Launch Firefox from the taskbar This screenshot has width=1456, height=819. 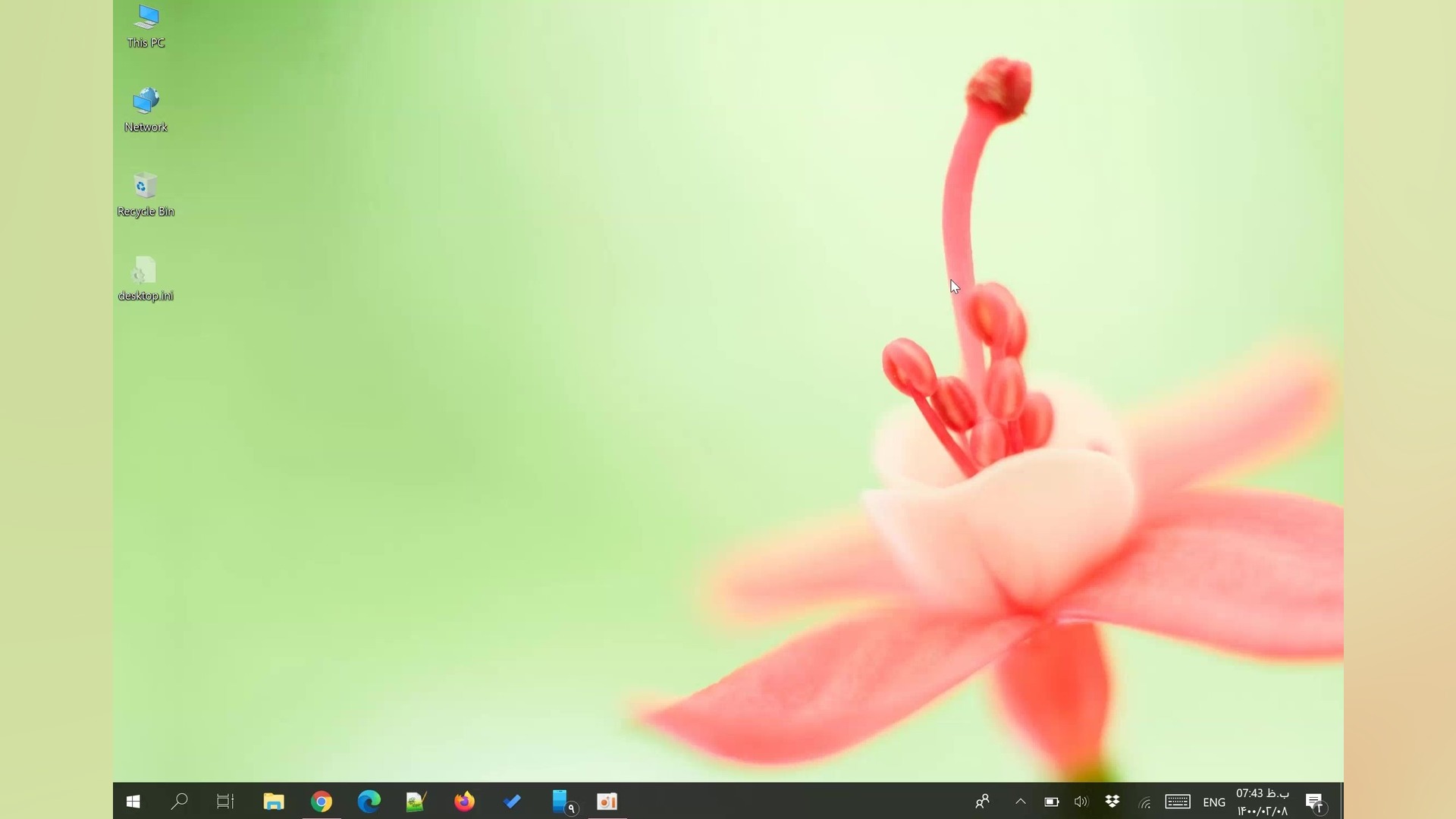pos(464,802)
